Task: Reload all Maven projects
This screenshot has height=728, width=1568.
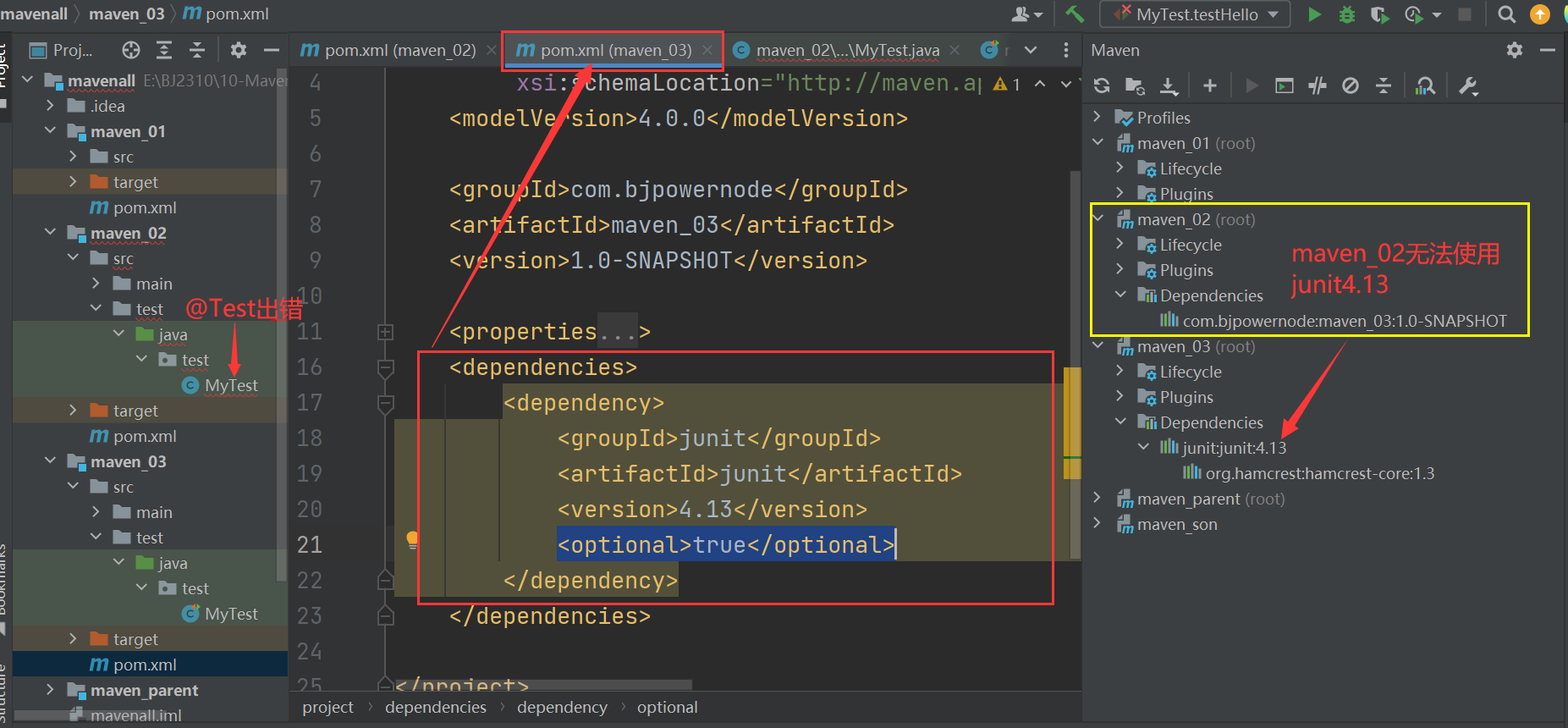Action: point(1102,85)
